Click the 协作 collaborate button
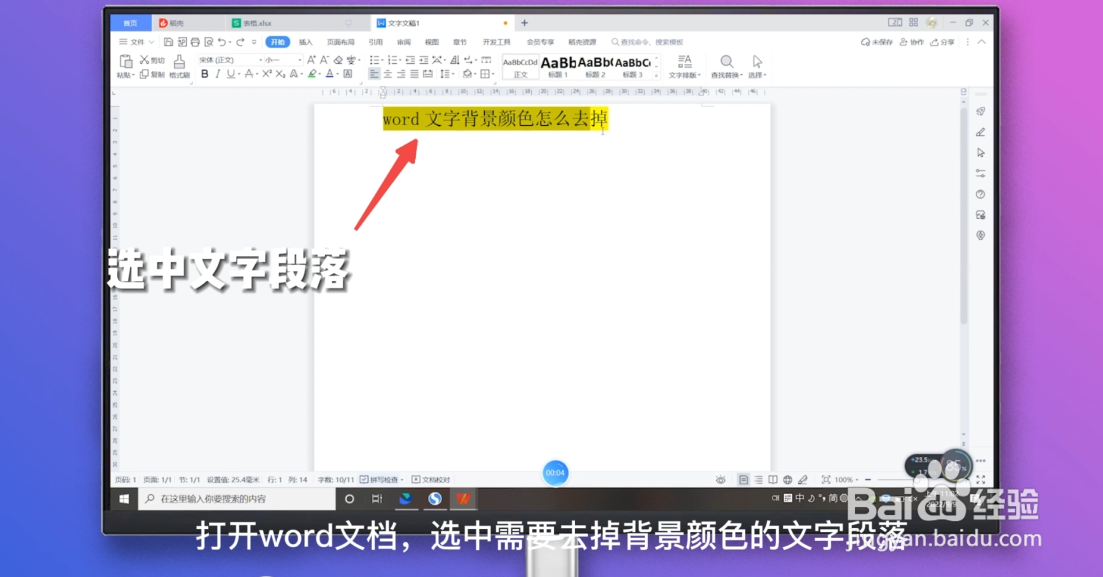The height and width of the screenshot is (577, 1103). (912, 42)
